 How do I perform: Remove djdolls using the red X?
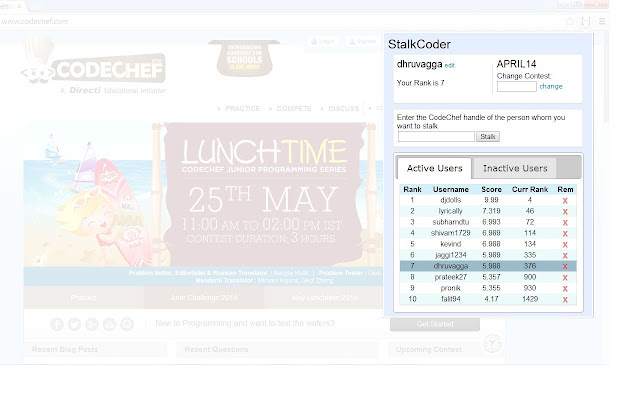tap(565, 200)
